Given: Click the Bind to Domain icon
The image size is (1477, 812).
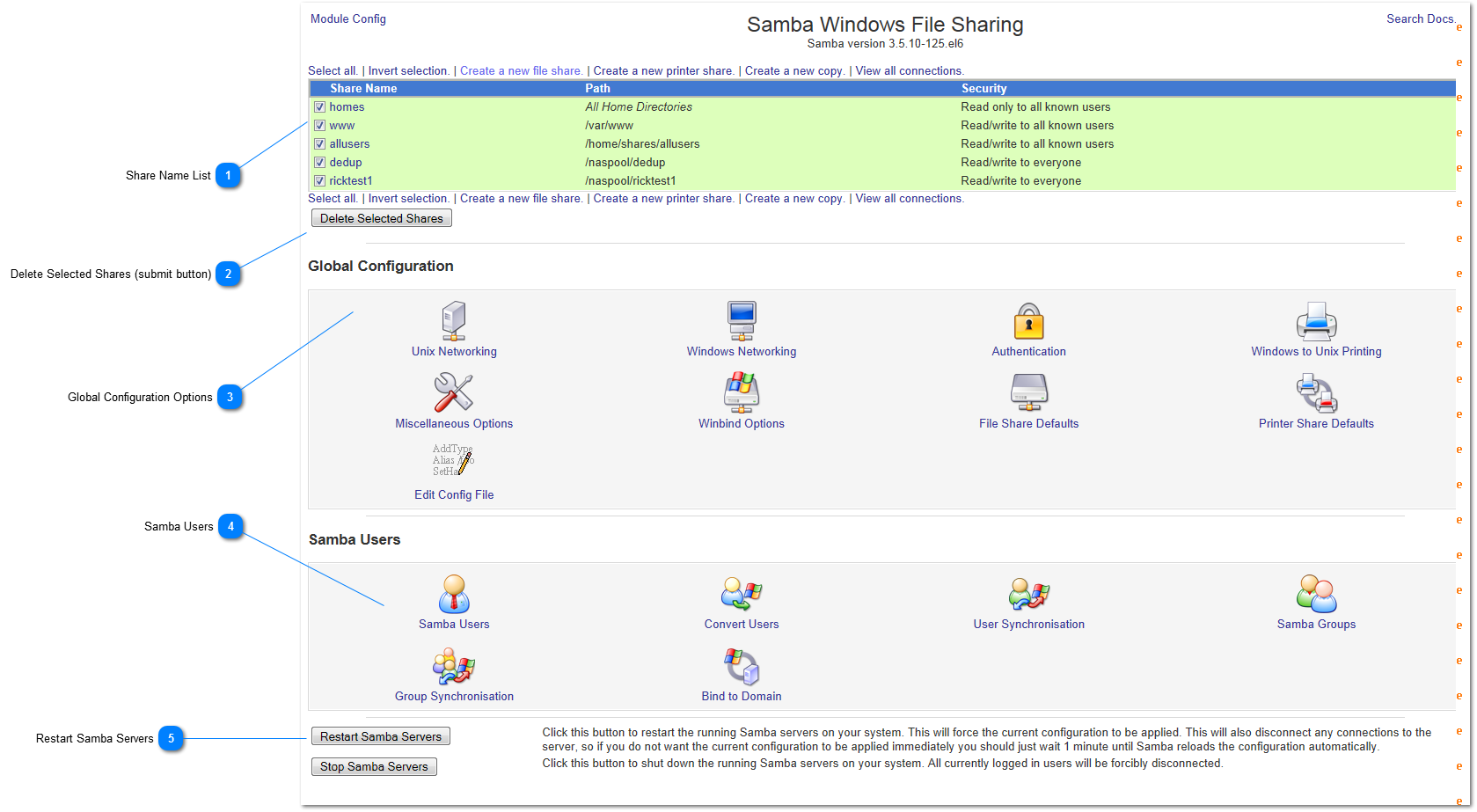Looking at the screenshot, I should pyautogui.click(x=742, y=666).
